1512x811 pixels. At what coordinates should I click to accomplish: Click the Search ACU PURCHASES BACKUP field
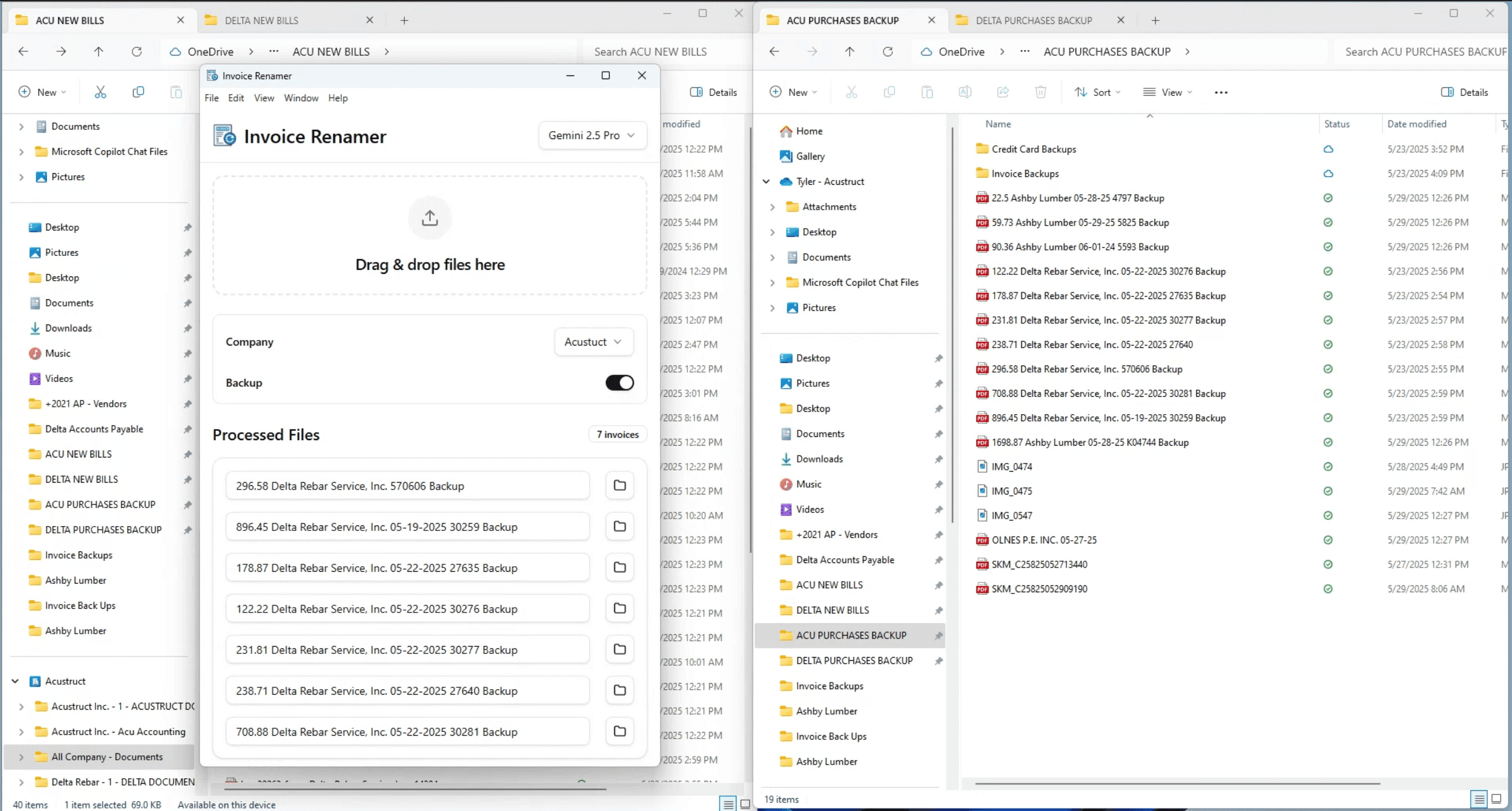(x=1422, y=52)
